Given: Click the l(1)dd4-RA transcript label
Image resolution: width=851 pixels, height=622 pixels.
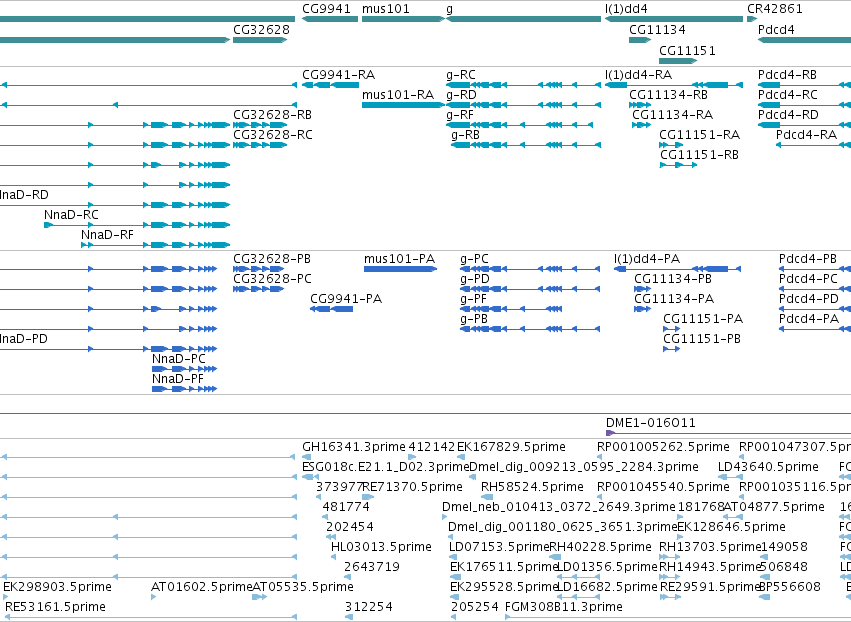Looking at the screenshot, I should tap(638, 75).
